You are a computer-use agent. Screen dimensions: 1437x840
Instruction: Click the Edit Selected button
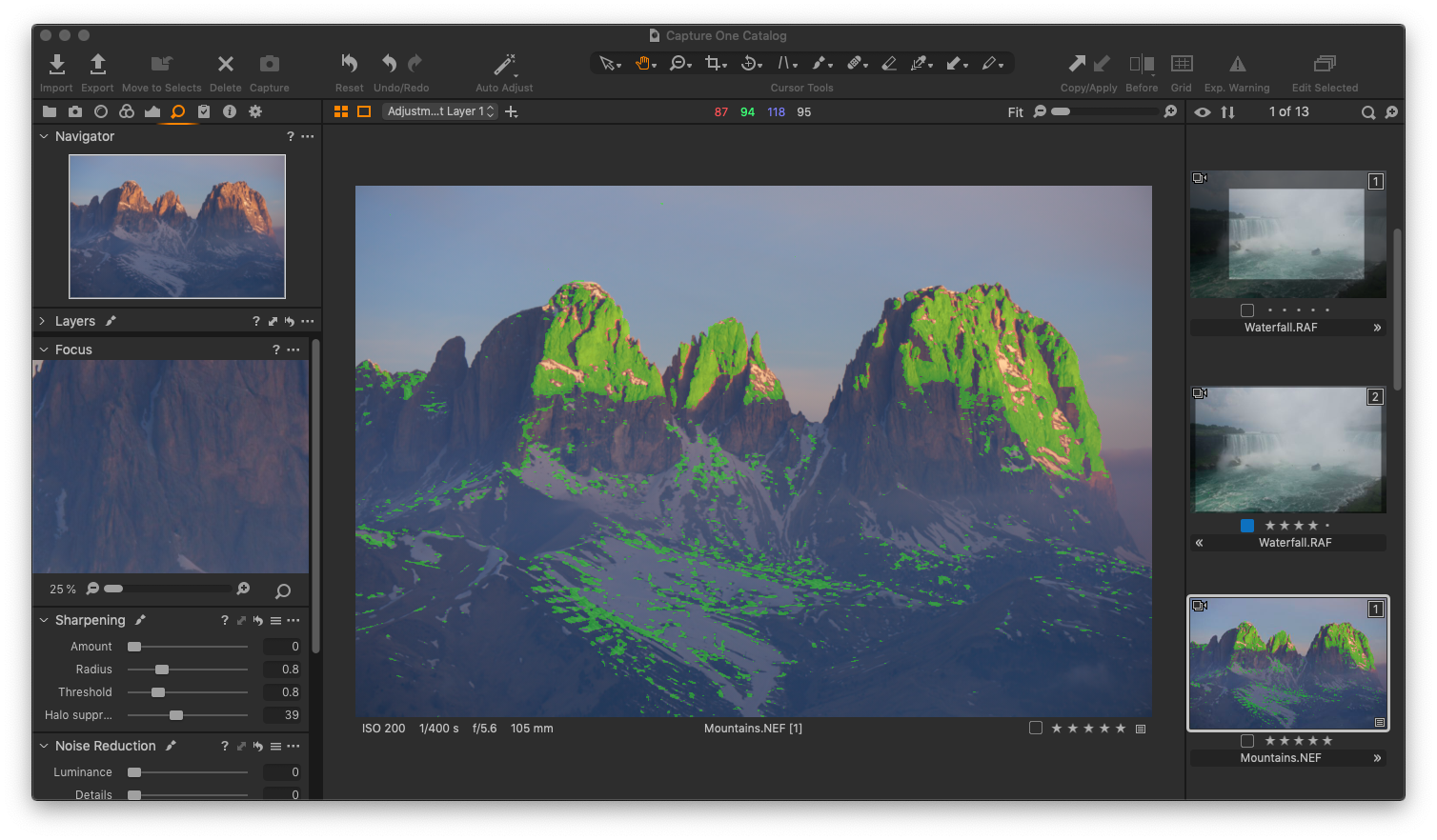[1325, 65]
